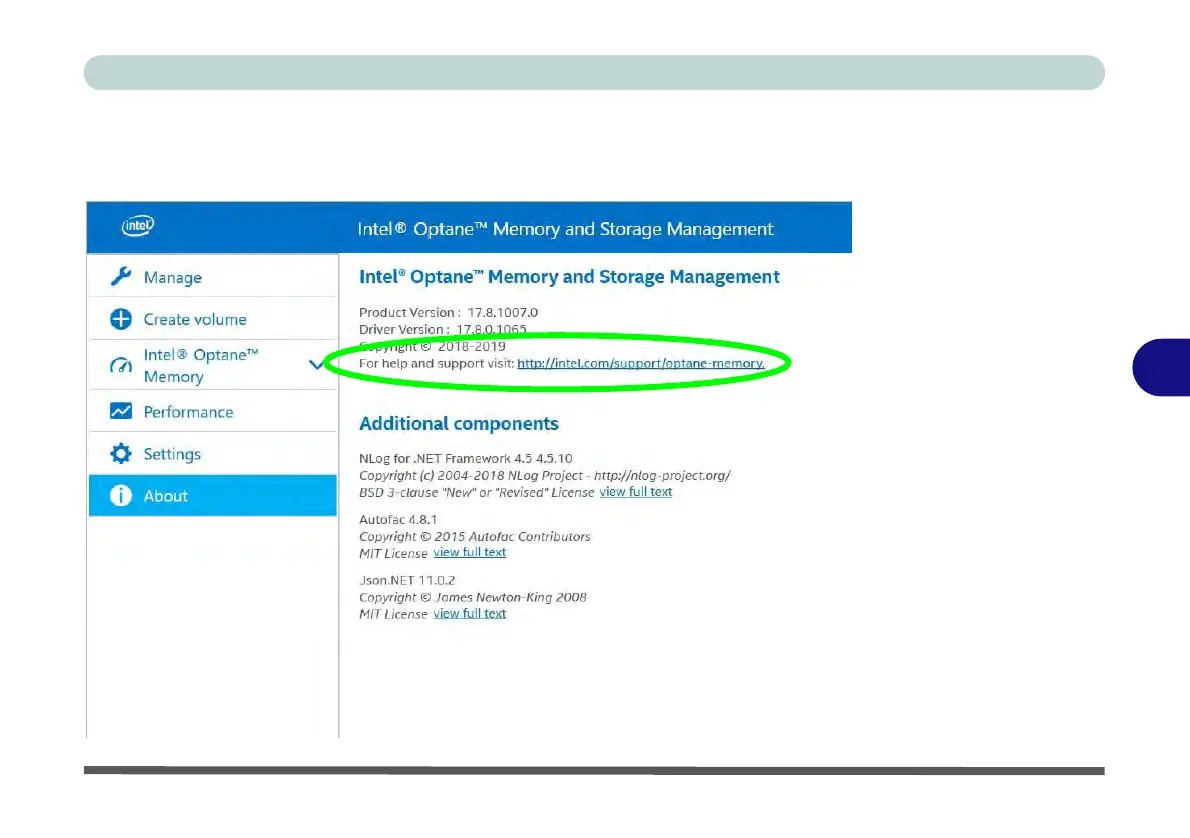Click the Create volume plus icon
The width and height of the screenshot is (1190, 838).
pyautogui.click(x=121, y=319)
